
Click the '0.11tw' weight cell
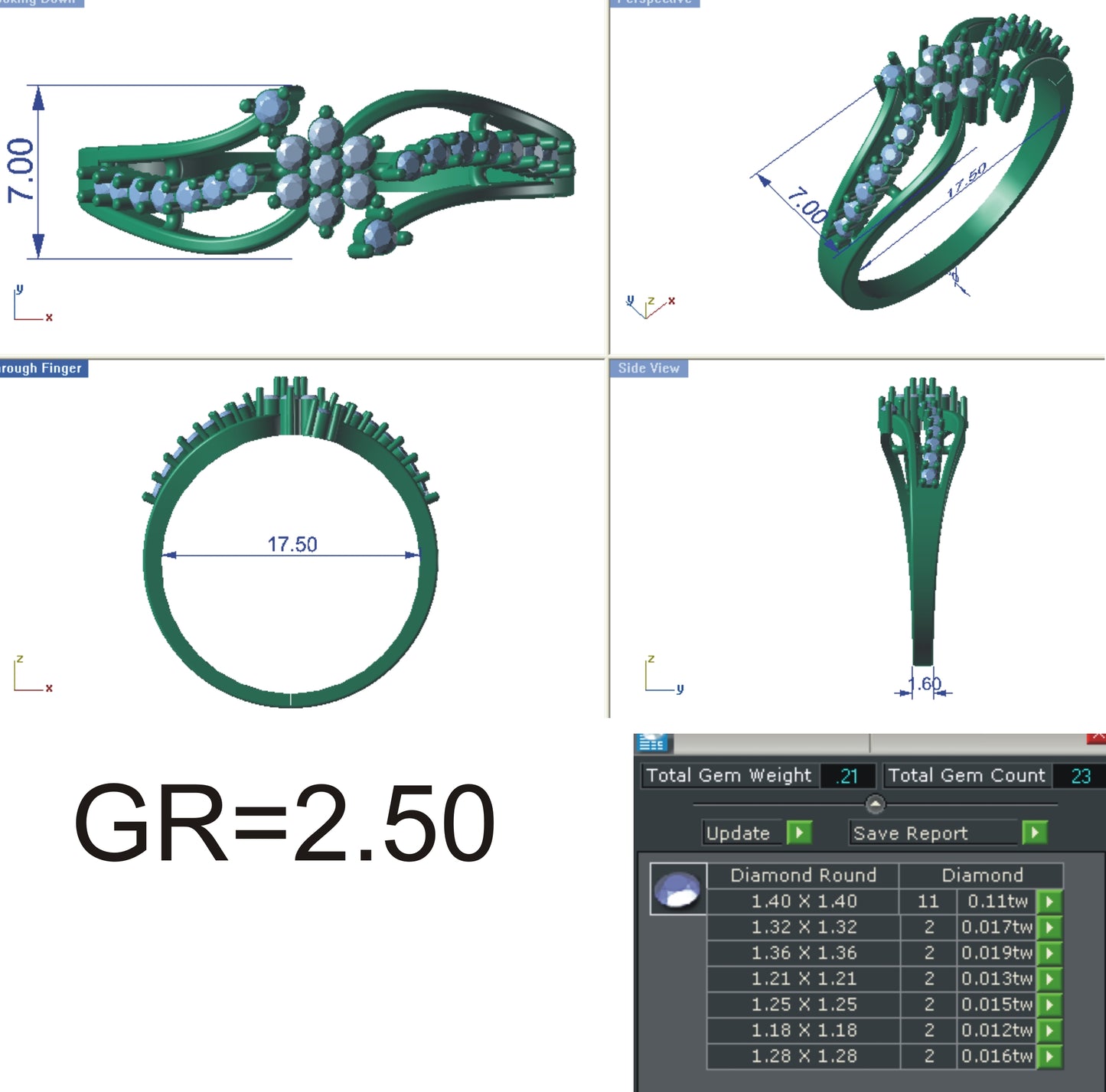(997, 901)
